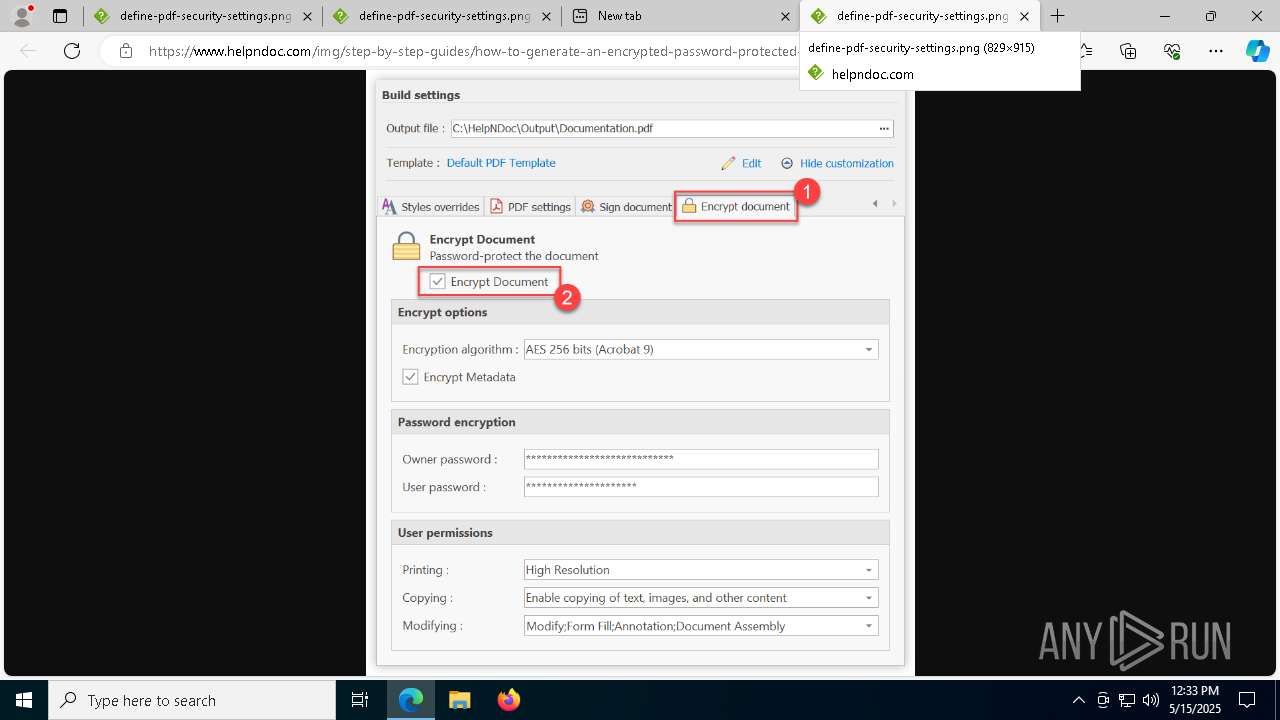
Task: Open the clock showing 12:33 PM
Action: point(1194,700)
